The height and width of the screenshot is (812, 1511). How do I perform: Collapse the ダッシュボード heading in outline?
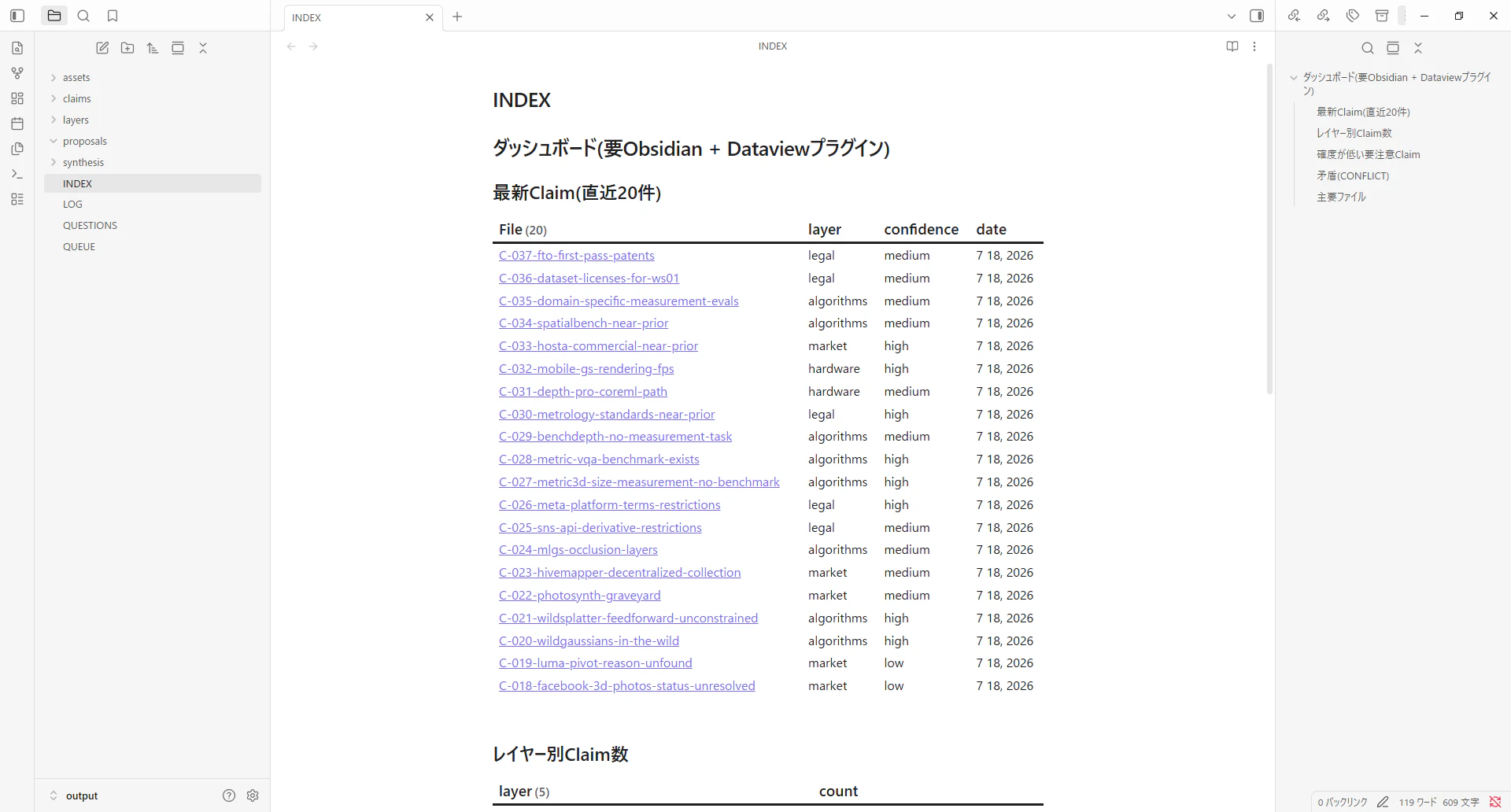point(1294,78)
